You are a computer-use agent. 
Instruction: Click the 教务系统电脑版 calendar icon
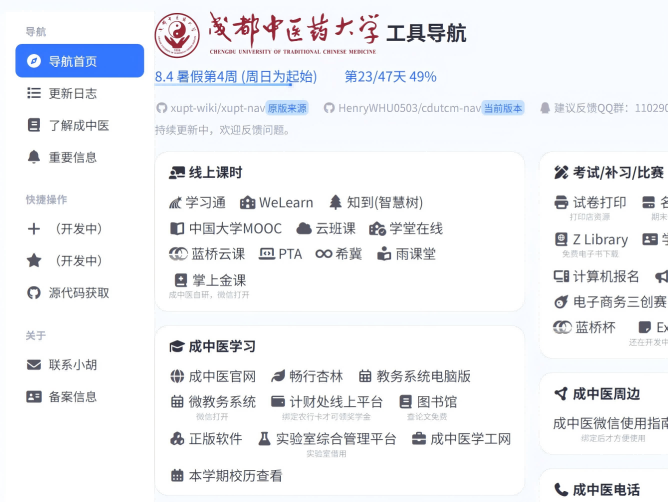[365, 377]
